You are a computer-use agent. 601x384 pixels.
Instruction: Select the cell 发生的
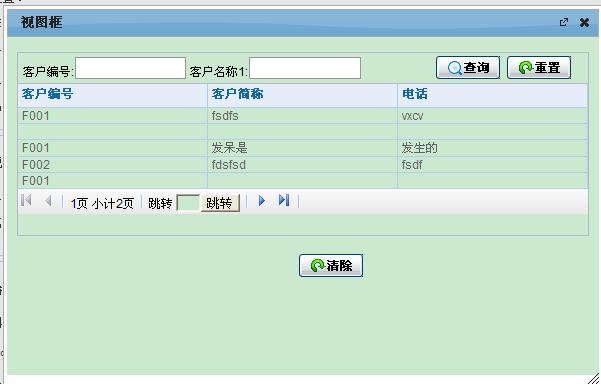tap(493, 148)
